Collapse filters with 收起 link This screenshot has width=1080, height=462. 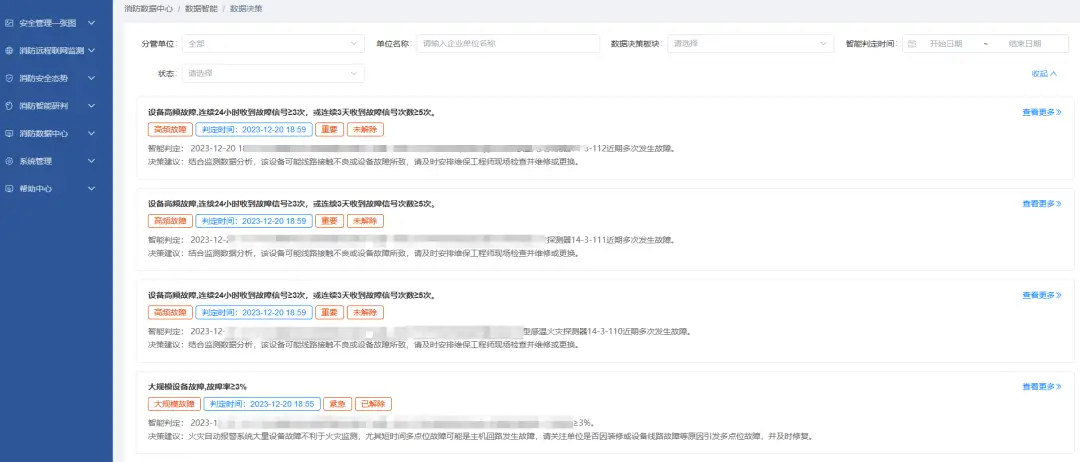point(1044,73)
